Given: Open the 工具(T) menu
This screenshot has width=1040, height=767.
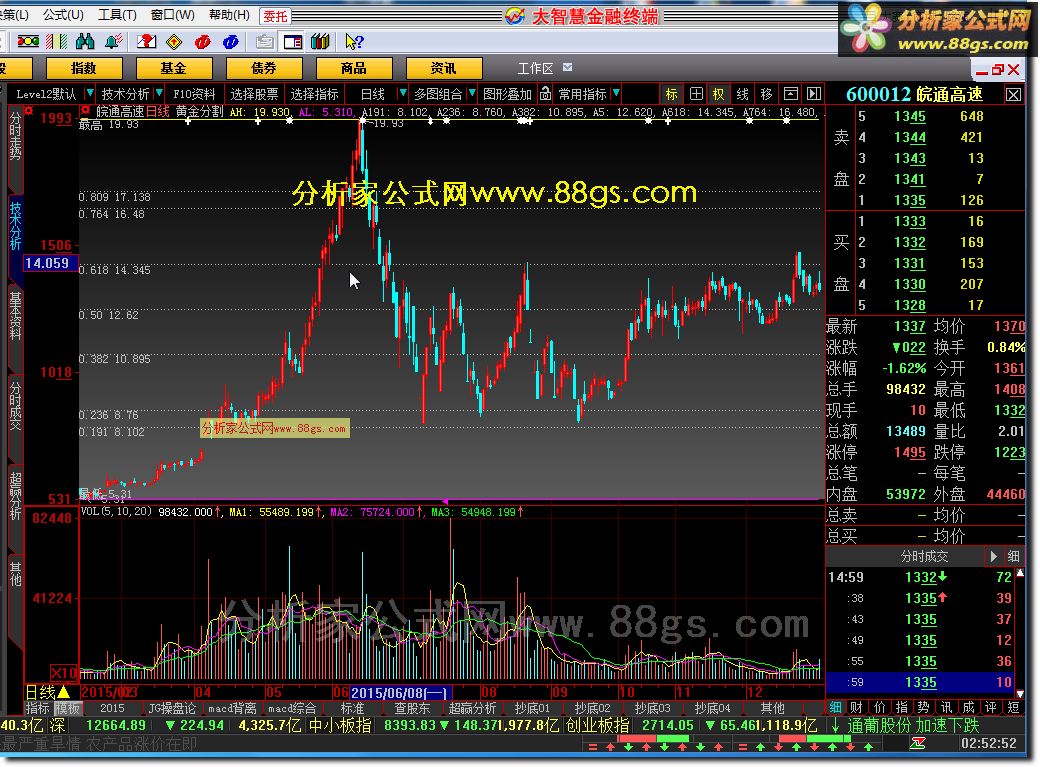Looking at the screenshot, I should (117, 14).
